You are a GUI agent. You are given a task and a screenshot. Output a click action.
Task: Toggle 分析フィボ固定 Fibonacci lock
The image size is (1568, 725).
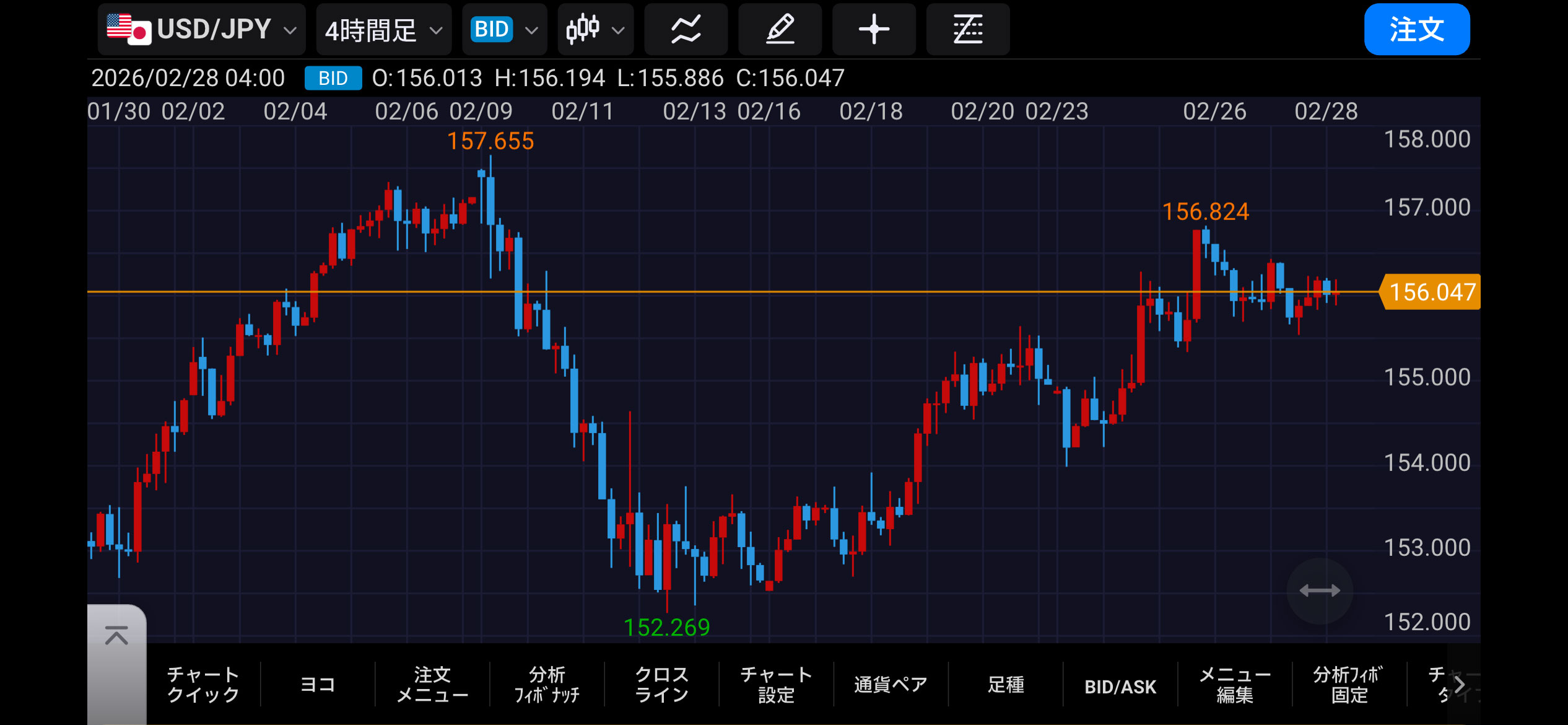pos(1349,684)
